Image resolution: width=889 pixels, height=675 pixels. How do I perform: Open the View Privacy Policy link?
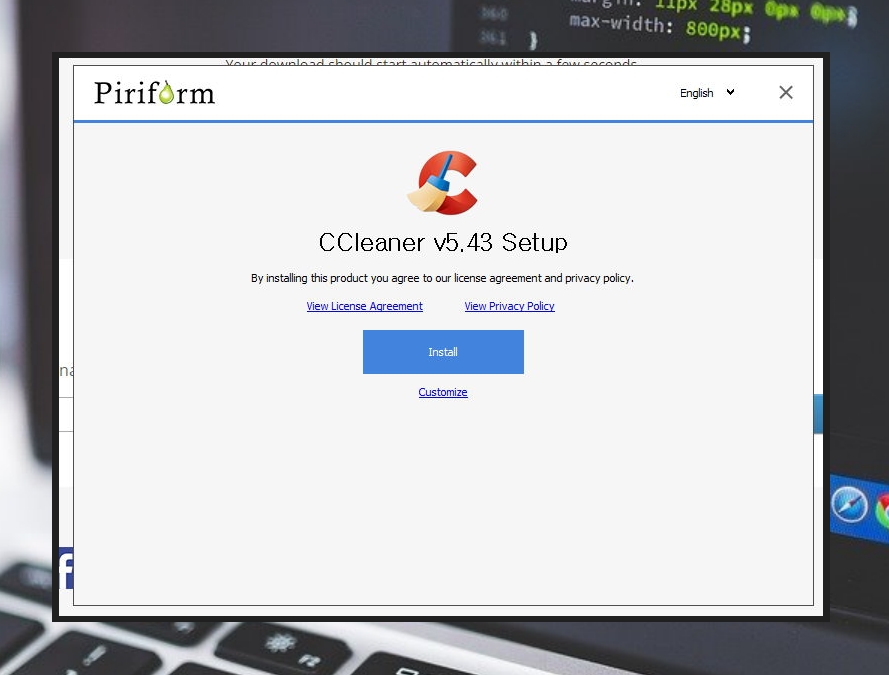point(509,306)
